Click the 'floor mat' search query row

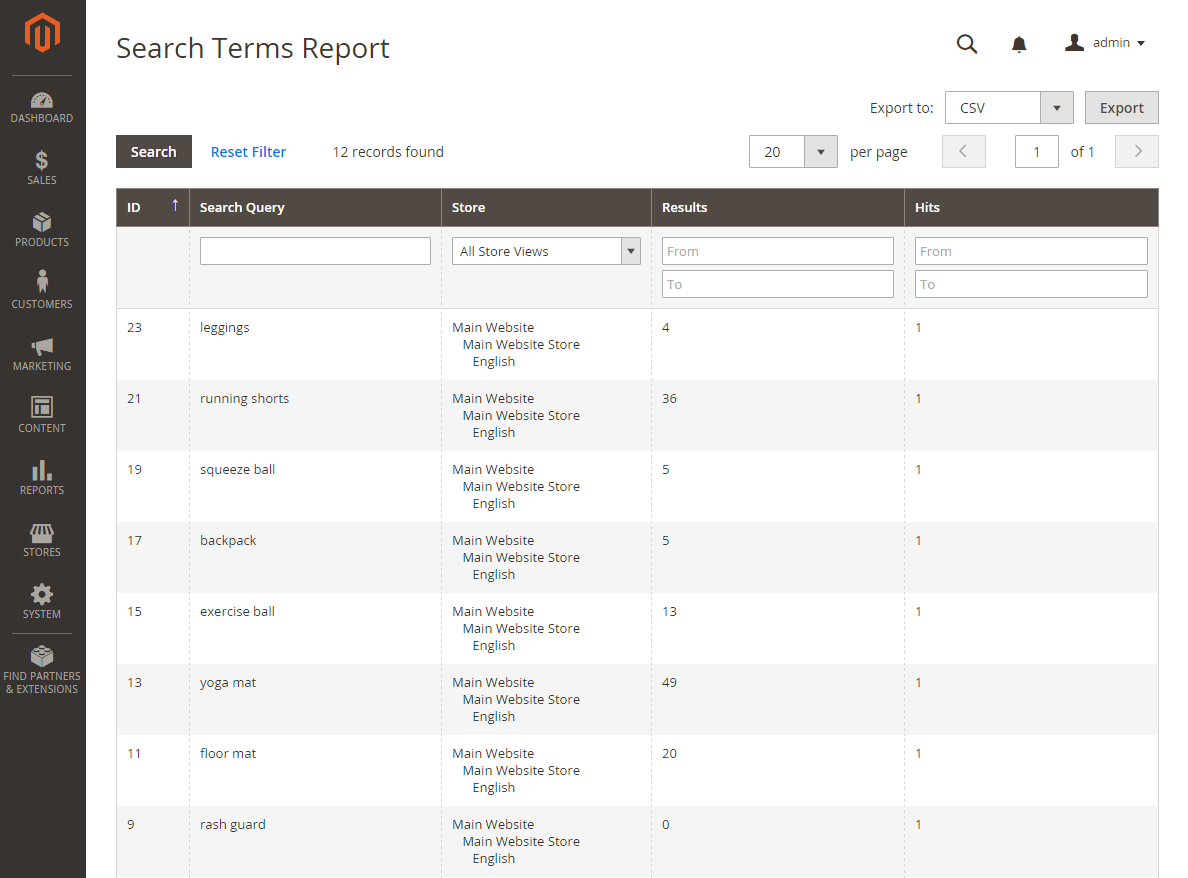(637, 771)
